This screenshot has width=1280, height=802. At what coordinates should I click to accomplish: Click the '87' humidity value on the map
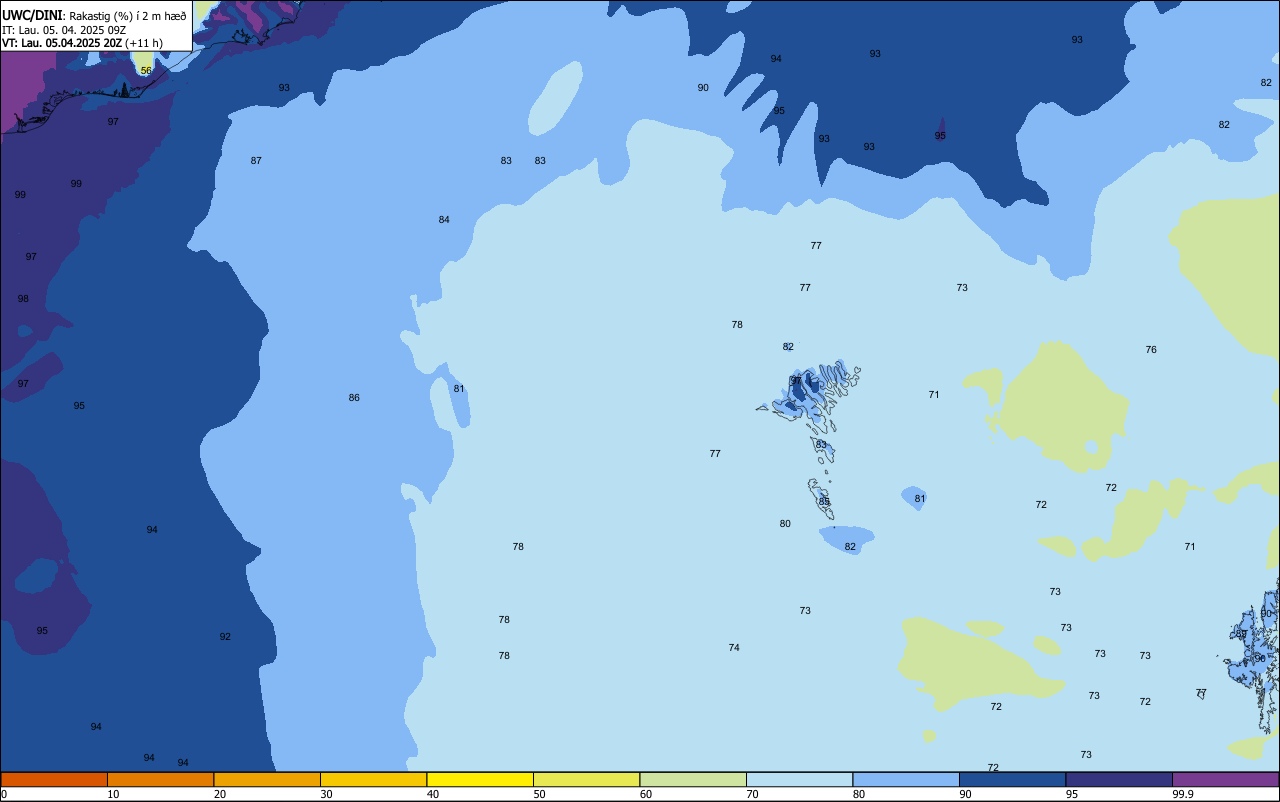[256, 161]
